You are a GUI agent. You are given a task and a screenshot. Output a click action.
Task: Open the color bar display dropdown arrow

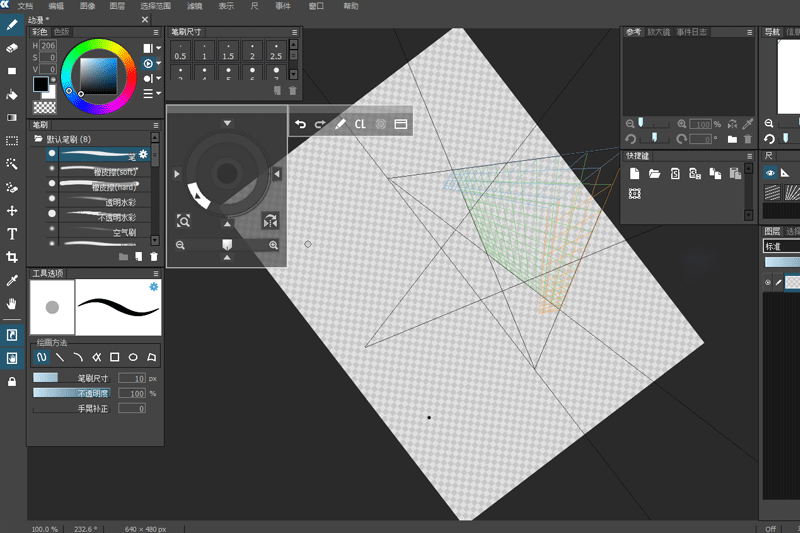pyautogui.click(x=159, y=48)
